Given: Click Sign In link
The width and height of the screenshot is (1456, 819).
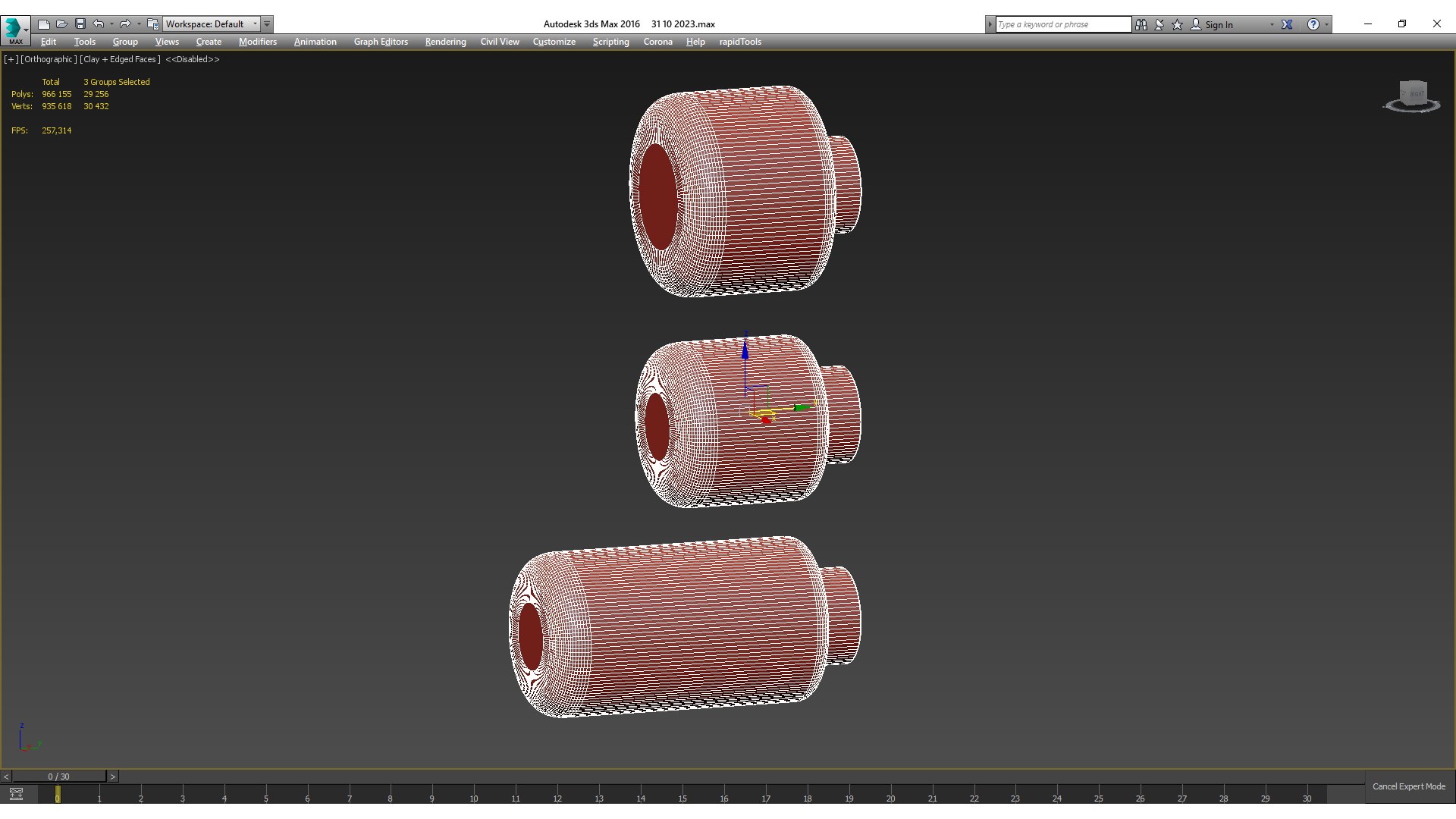Looking at the screenshot, I should (1219, 24).
